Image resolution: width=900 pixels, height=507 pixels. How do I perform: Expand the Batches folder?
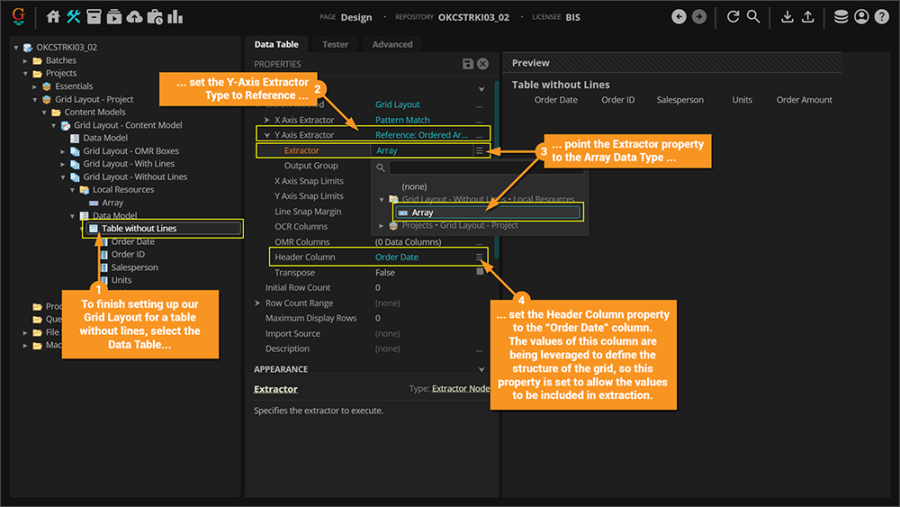tap(25, 60)
